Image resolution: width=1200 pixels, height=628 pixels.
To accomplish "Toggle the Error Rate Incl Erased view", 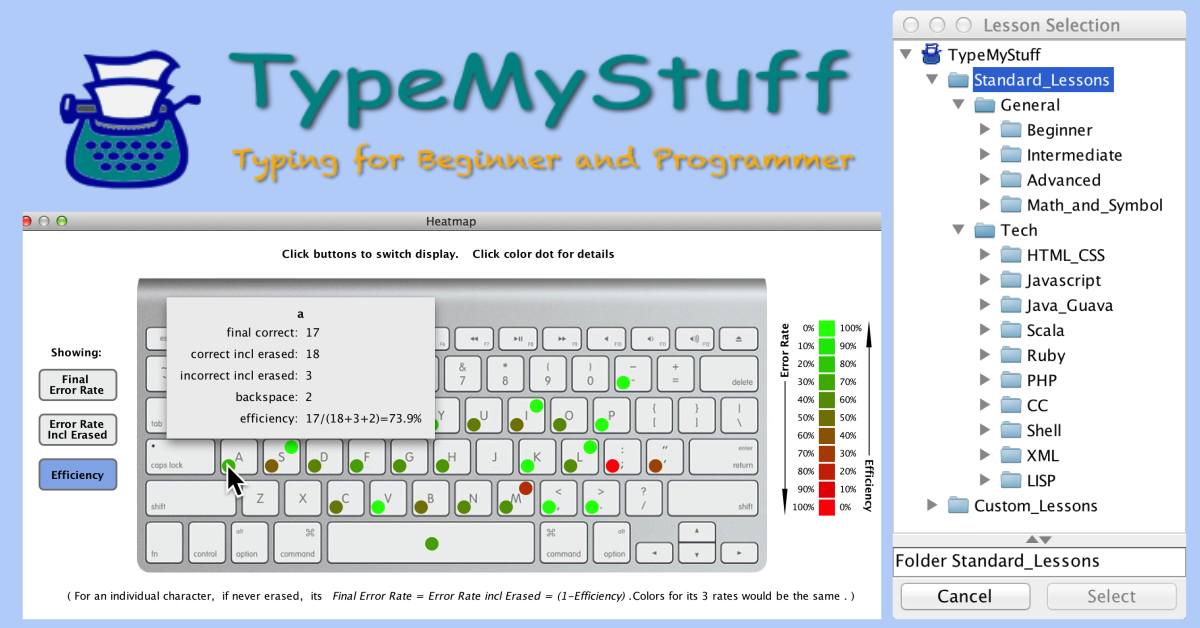I will [x=77, y=429].
